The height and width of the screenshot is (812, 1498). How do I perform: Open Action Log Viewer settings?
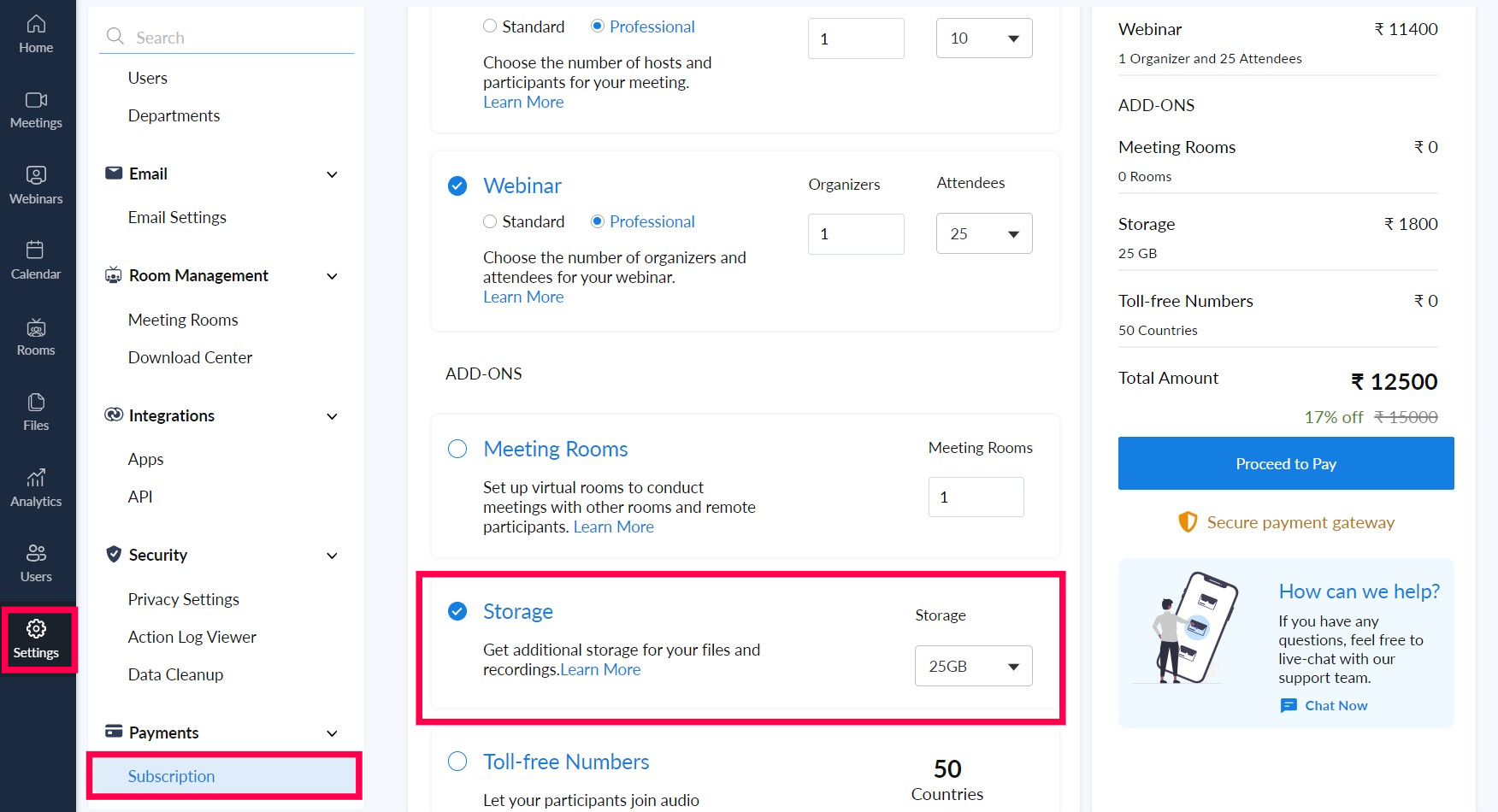(192, 638)
